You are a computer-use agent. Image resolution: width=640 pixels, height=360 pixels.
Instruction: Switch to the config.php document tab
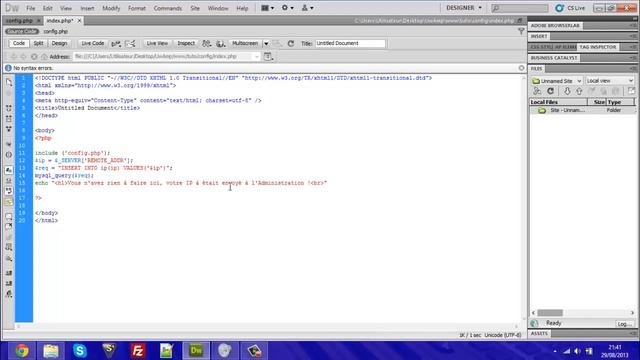[x=19, y=20]
